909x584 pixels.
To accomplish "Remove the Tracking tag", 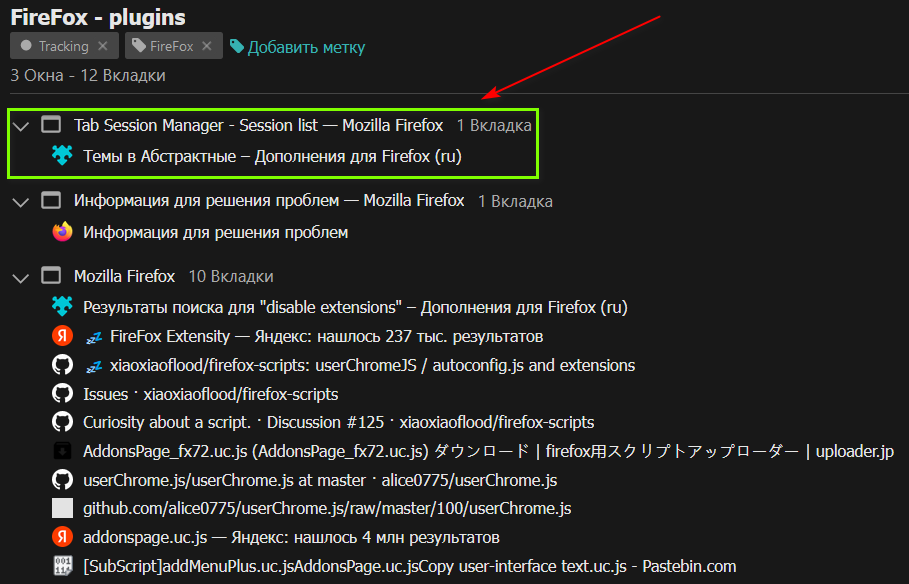I will 103,46.
